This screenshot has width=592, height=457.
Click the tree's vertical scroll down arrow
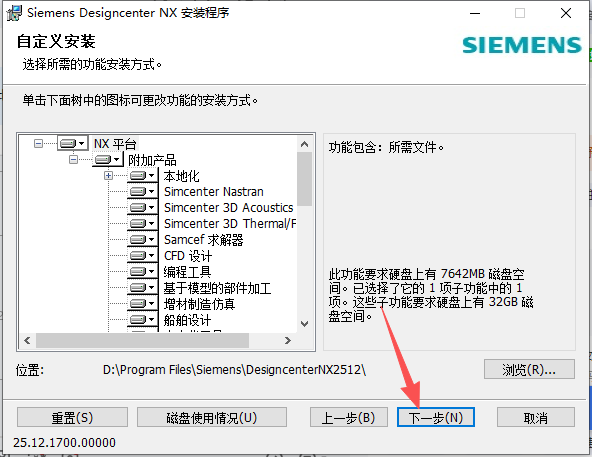304,324
